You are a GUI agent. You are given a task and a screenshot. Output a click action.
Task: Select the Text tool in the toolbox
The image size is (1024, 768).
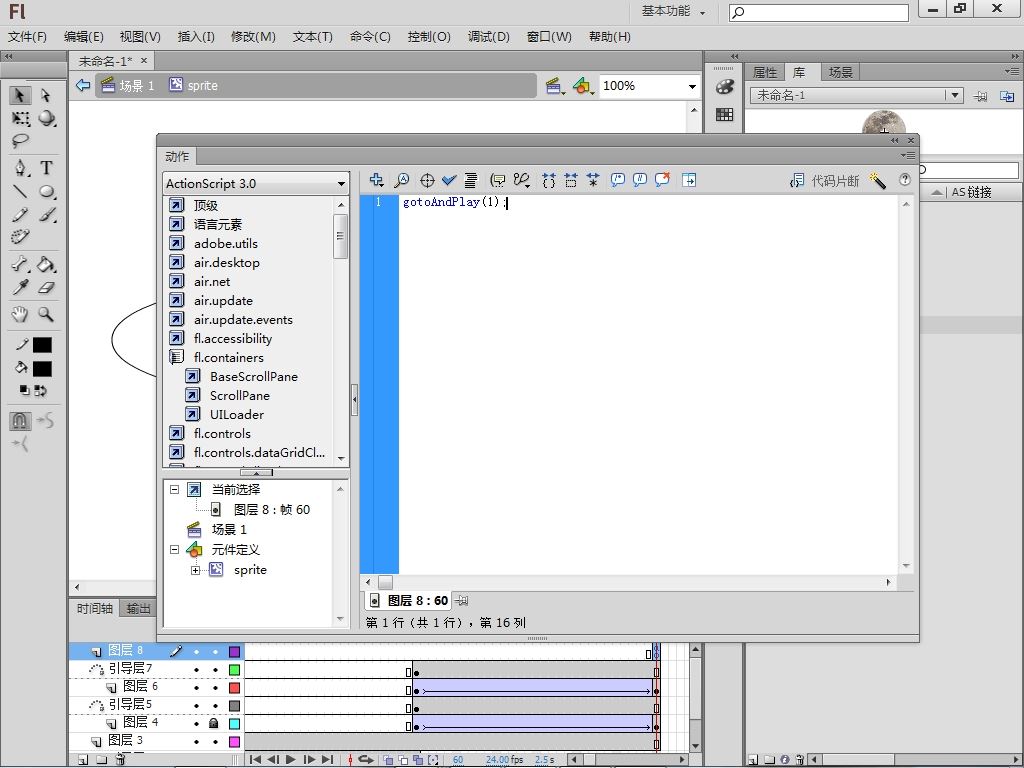click(46, 168)
